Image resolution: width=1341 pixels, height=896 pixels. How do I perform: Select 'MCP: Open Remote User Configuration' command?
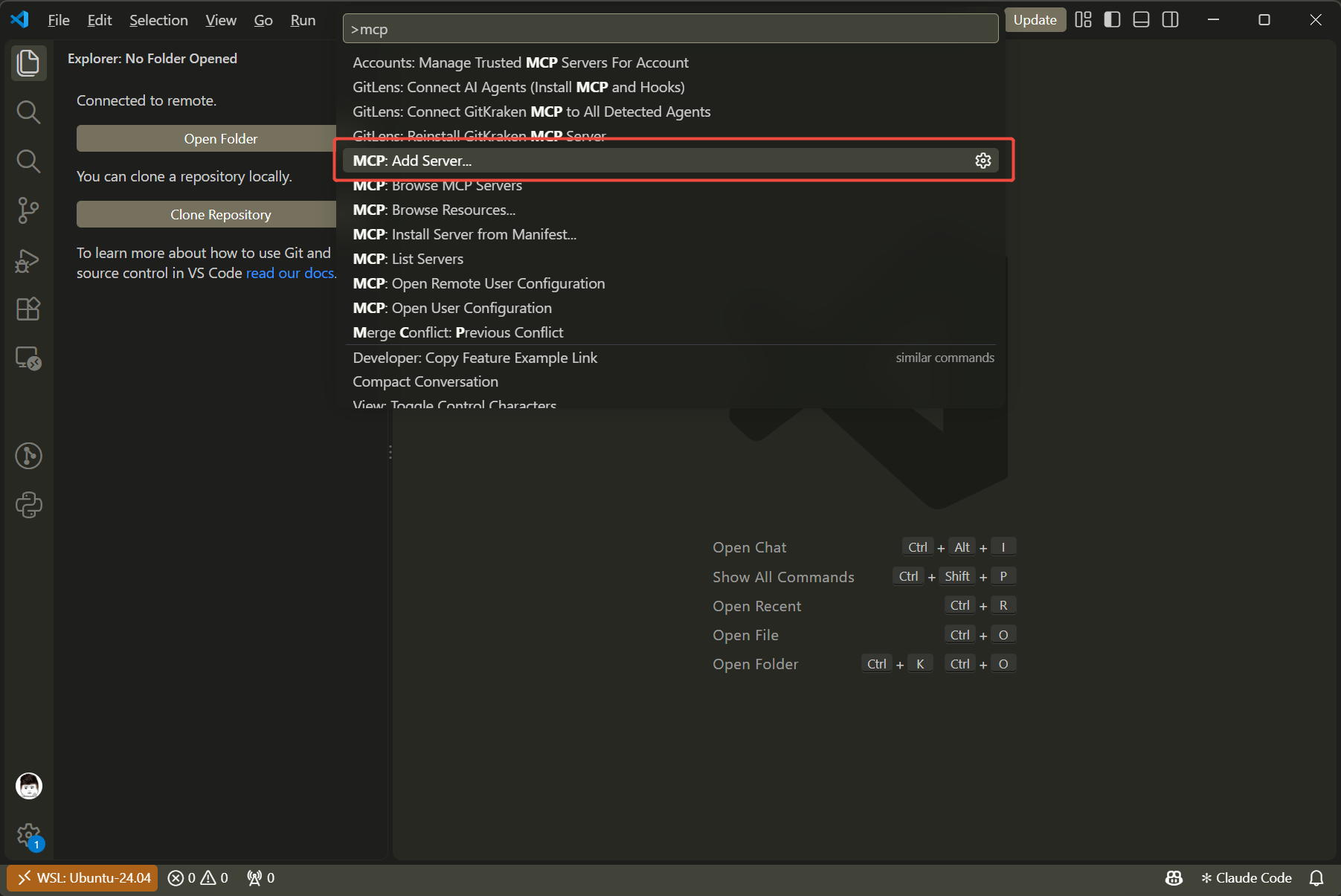pyautogui.click(x=670, y=283)
